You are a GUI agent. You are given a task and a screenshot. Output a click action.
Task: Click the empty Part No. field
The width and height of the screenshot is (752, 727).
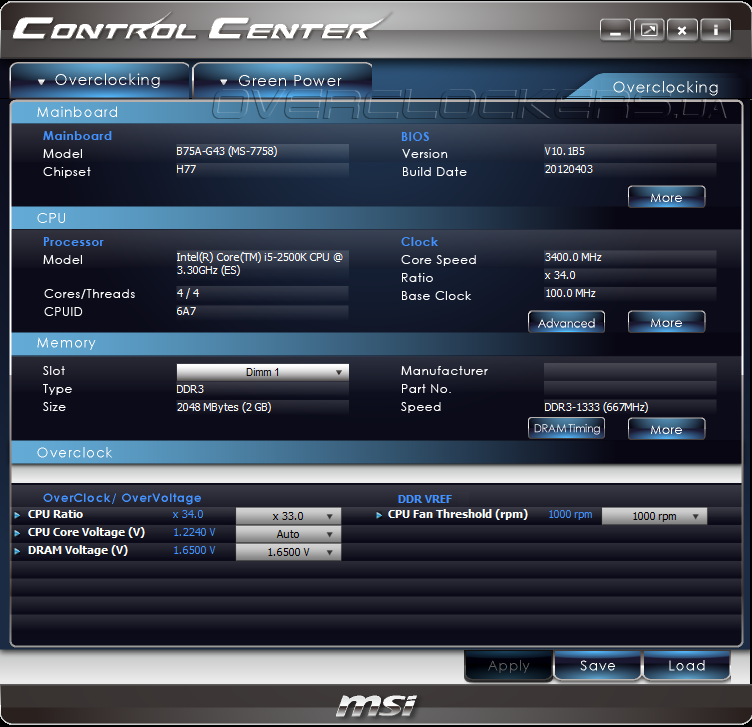coord(630,388)
